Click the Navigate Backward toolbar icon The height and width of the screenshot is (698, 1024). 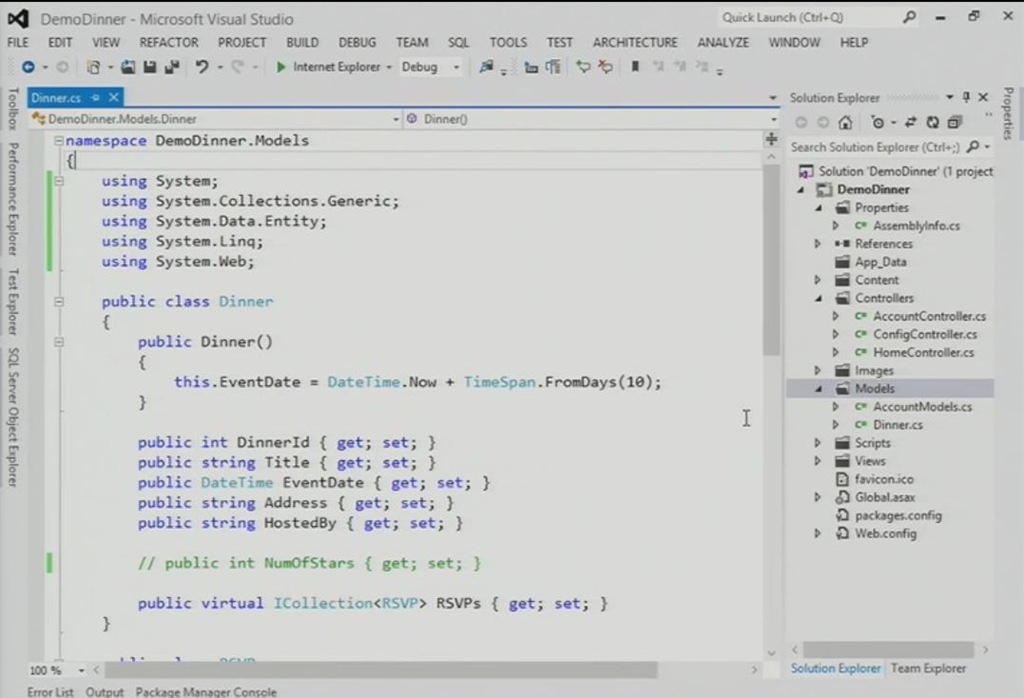(28, 67)
